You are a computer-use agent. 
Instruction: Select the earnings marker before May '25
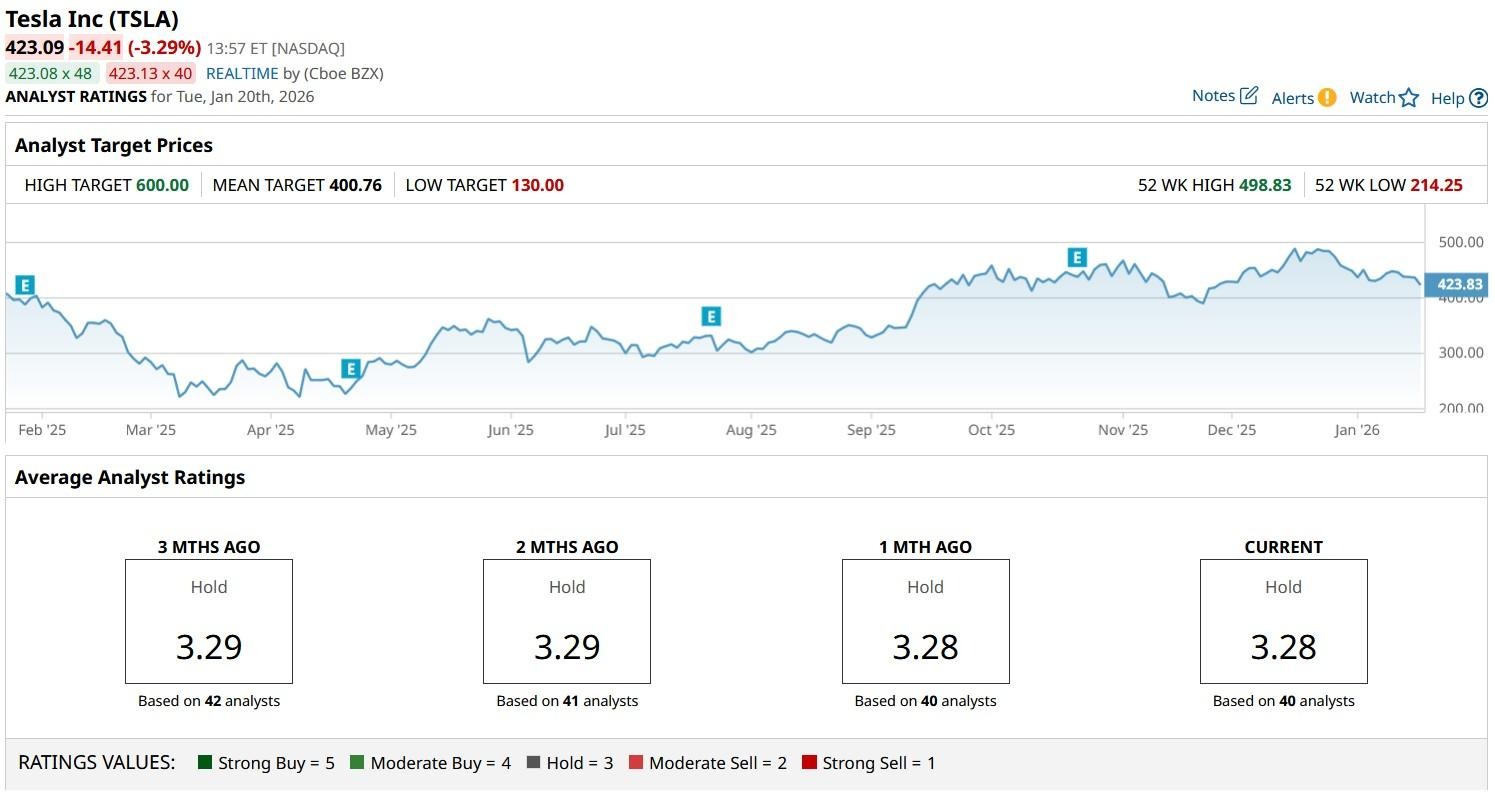[x=350, y=369]
